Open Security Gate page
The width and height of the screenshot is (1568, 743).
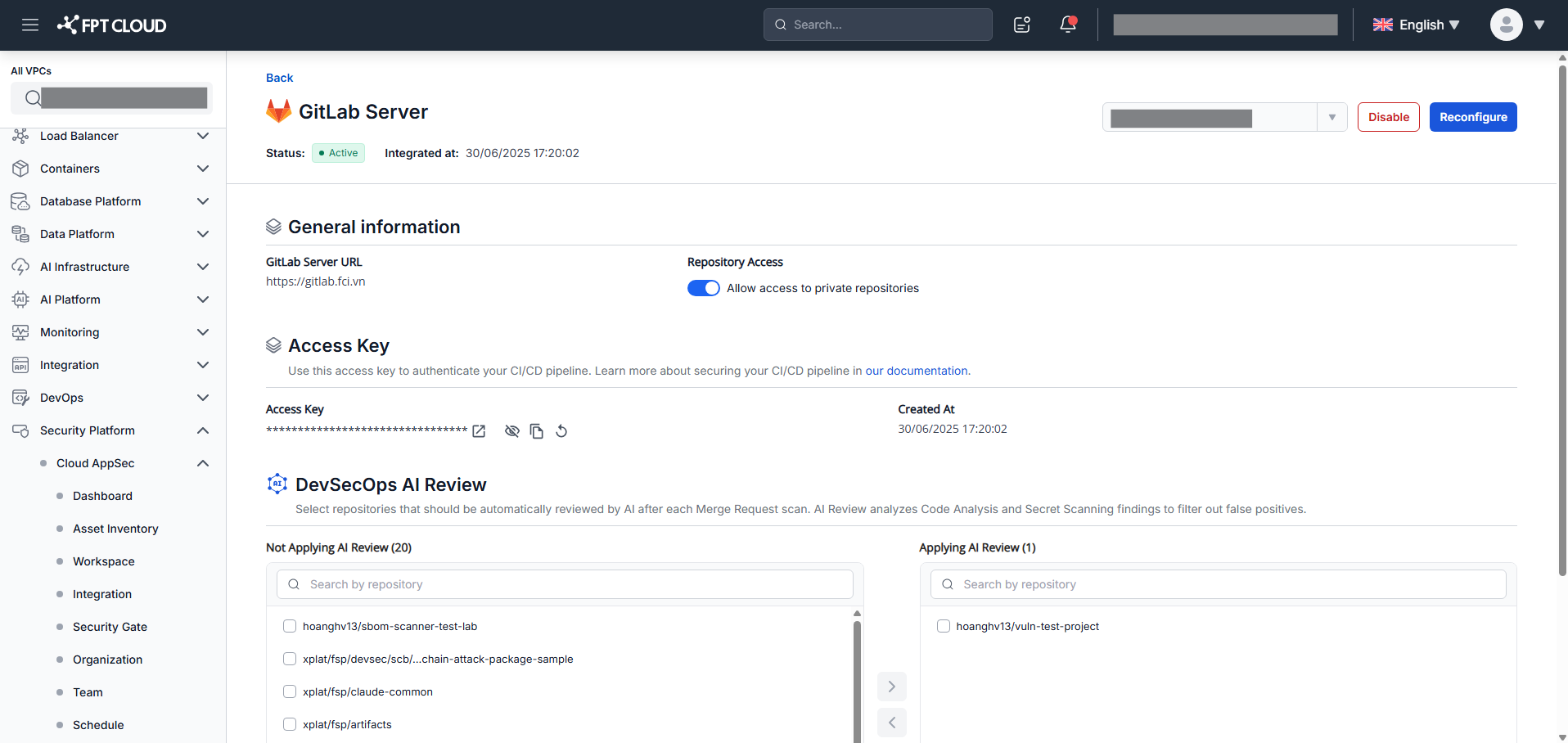click(x=110, y=627)
